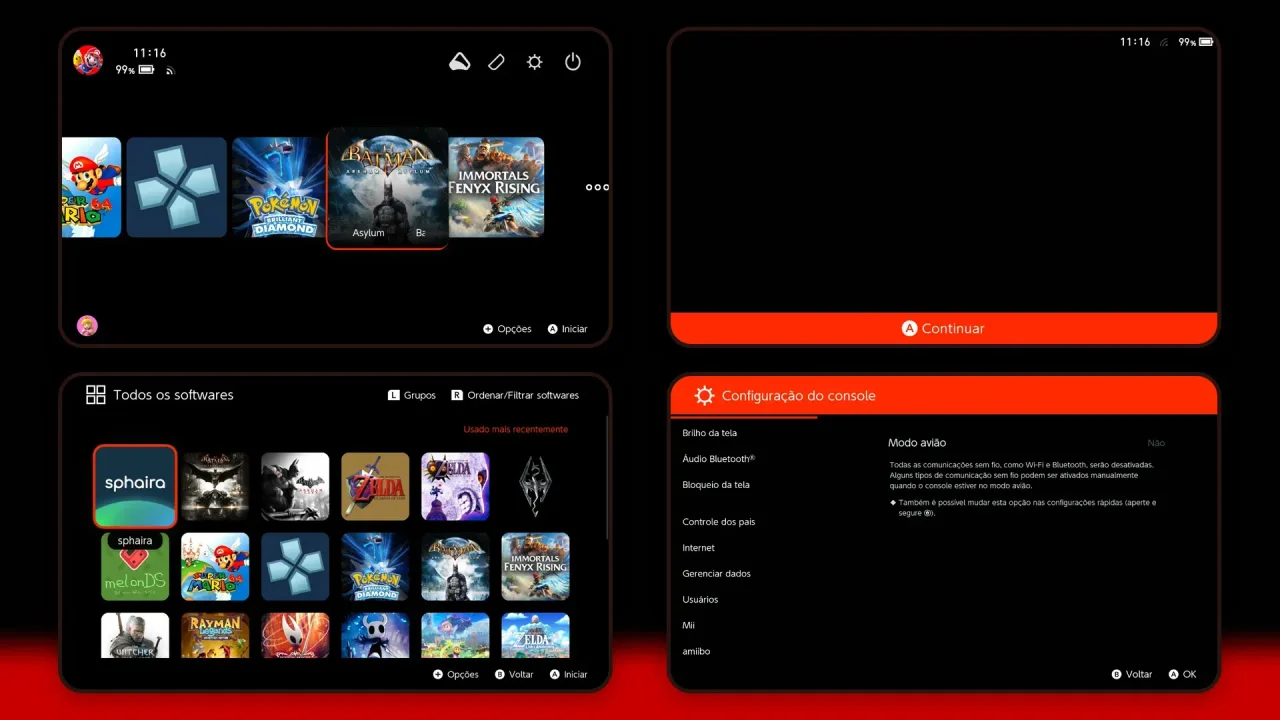Select Zelda Ocarina of Time in the grid
Viewport: 1280px width, 720px height.
coord(375,487)
